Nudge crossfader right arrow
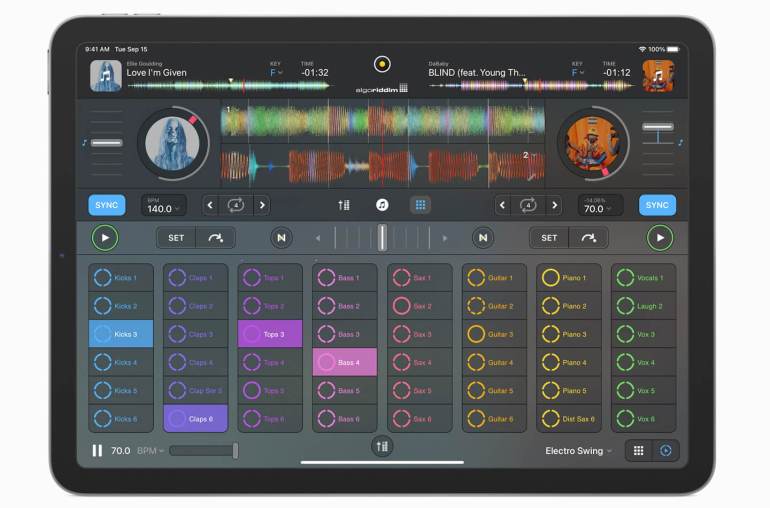 click(445, 238)
